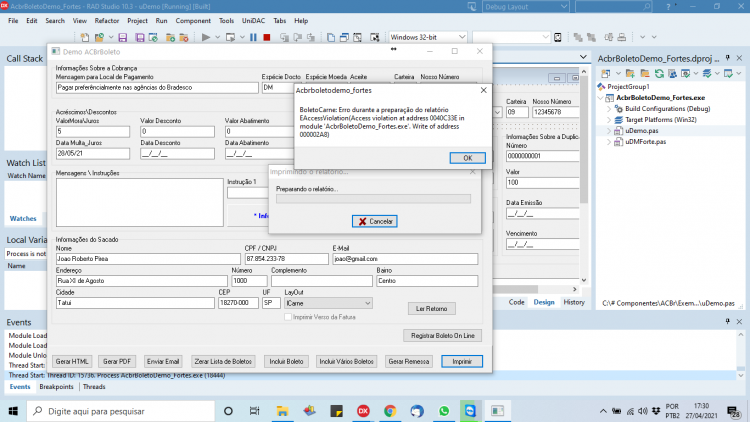Image resolution: width=750 pixels, height=422 pixels.
Task: Click the Gerar HTML button
Action: click(72, 361)
